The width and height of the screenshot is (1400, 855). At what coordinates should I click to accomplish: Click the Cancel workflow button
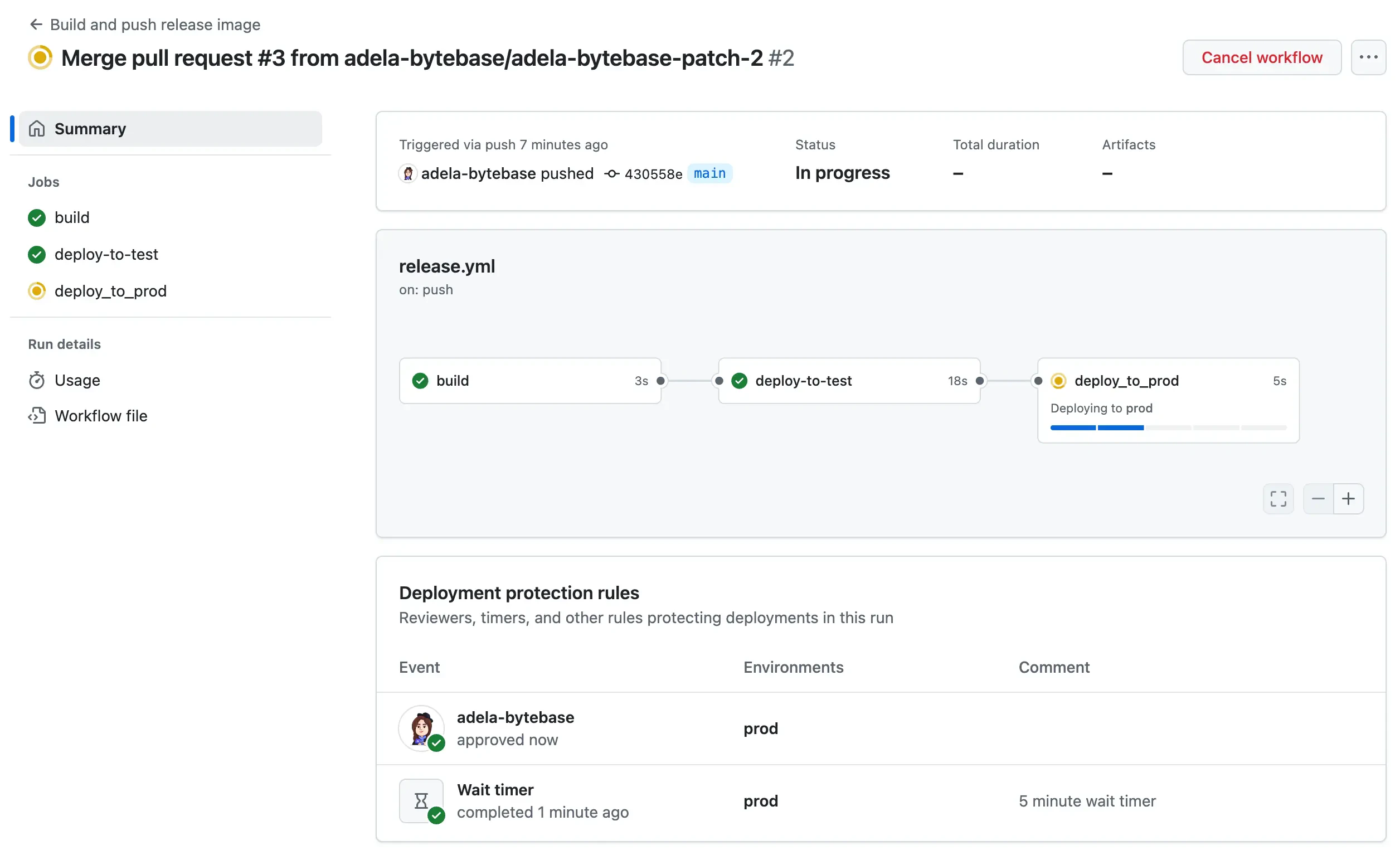1261,57
